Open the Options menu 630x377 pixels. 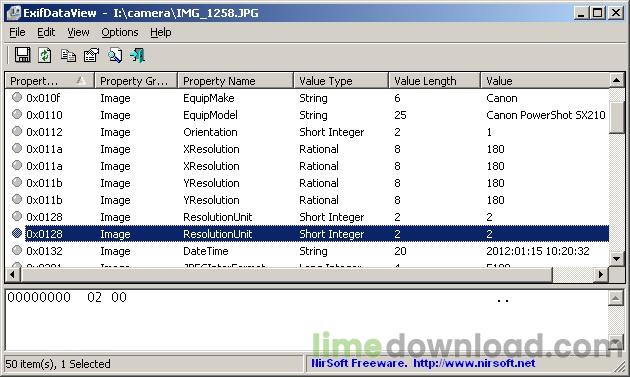pos(120,32)
